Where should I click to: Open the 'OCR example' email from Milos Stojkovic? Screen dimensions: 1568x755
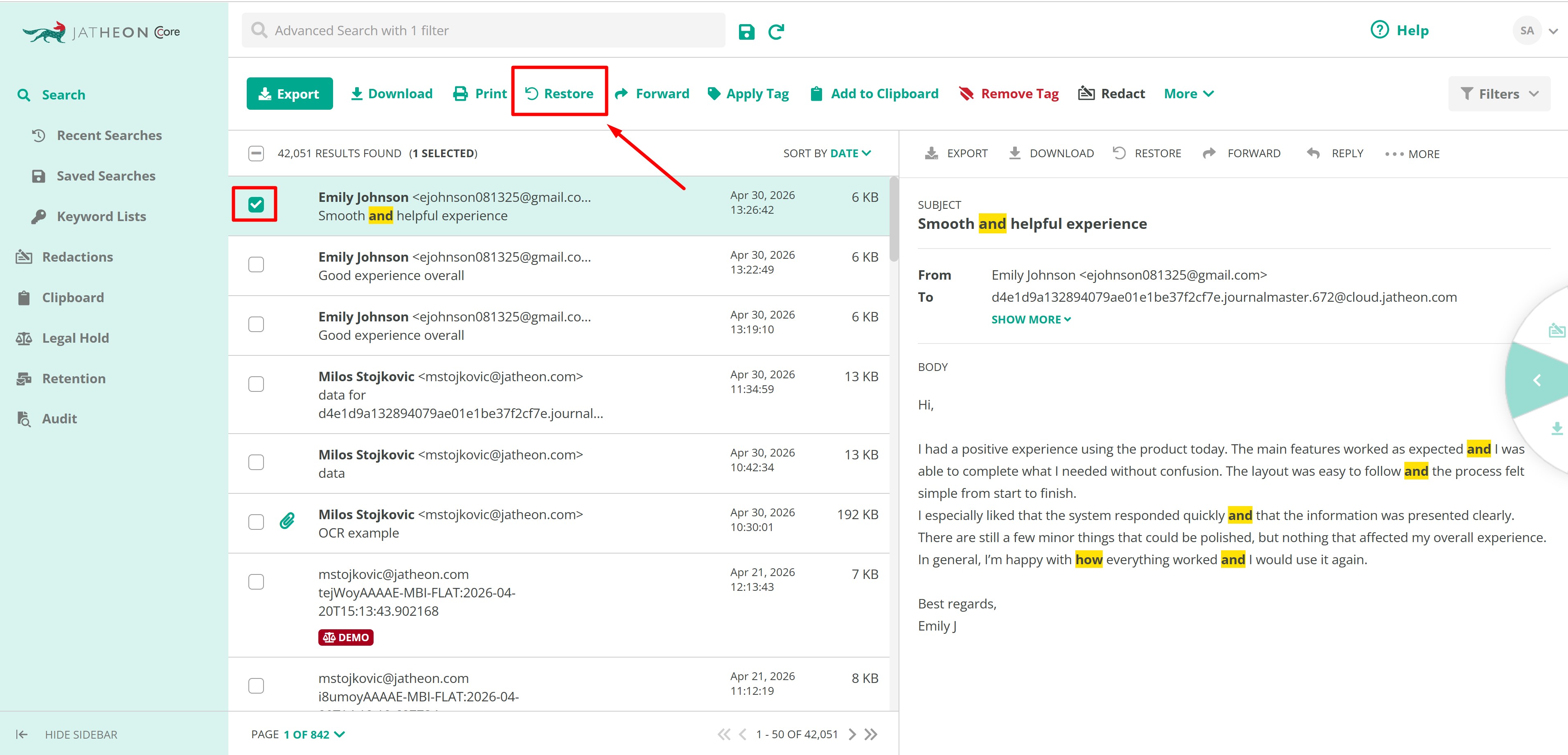pyautogui.click(x=559, y=524)
